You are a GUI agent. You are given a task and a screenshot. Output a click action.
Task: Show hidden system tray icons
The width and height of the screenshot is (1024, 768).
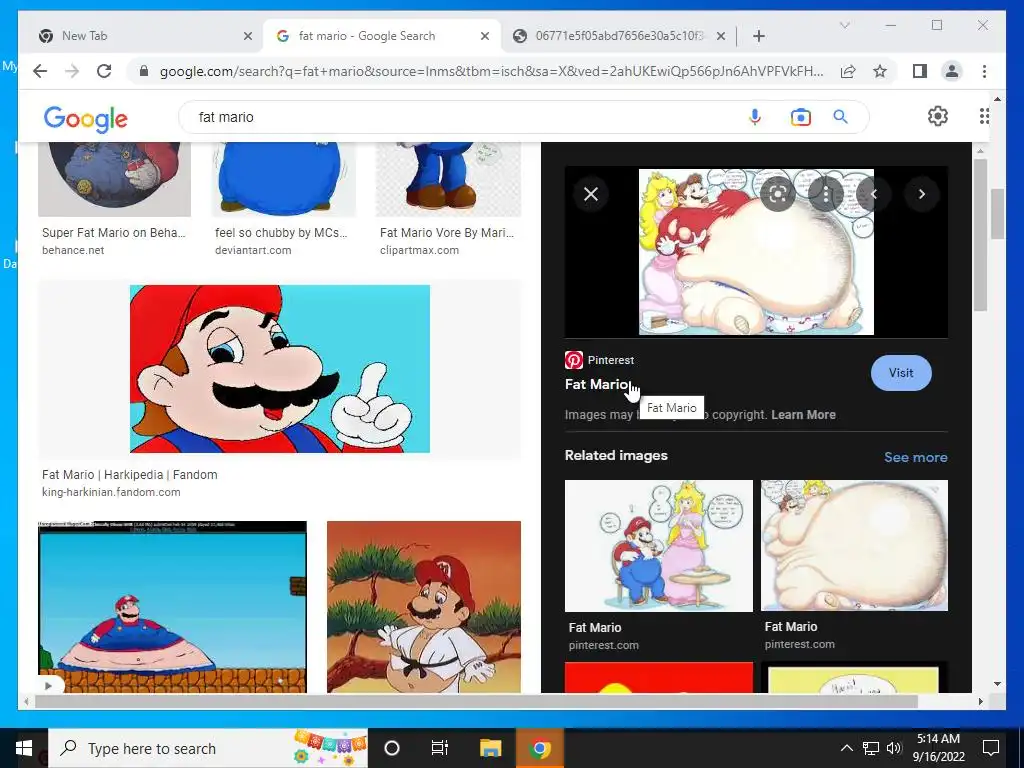pyautogui.click(x=846, y=748)
